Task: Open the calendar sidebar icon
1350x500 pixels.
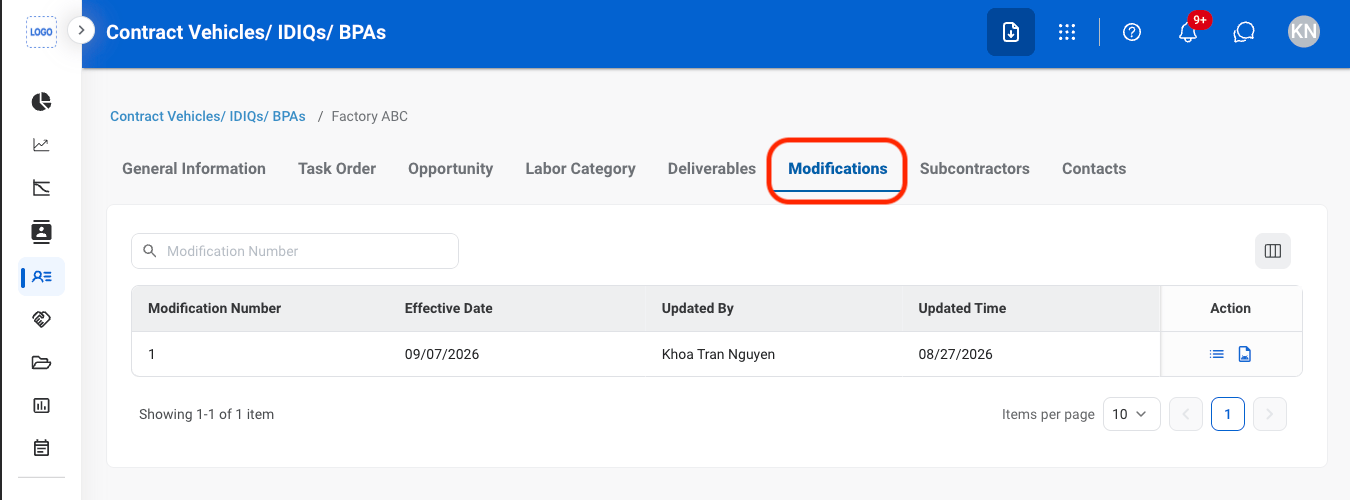Action: point(41,448)
